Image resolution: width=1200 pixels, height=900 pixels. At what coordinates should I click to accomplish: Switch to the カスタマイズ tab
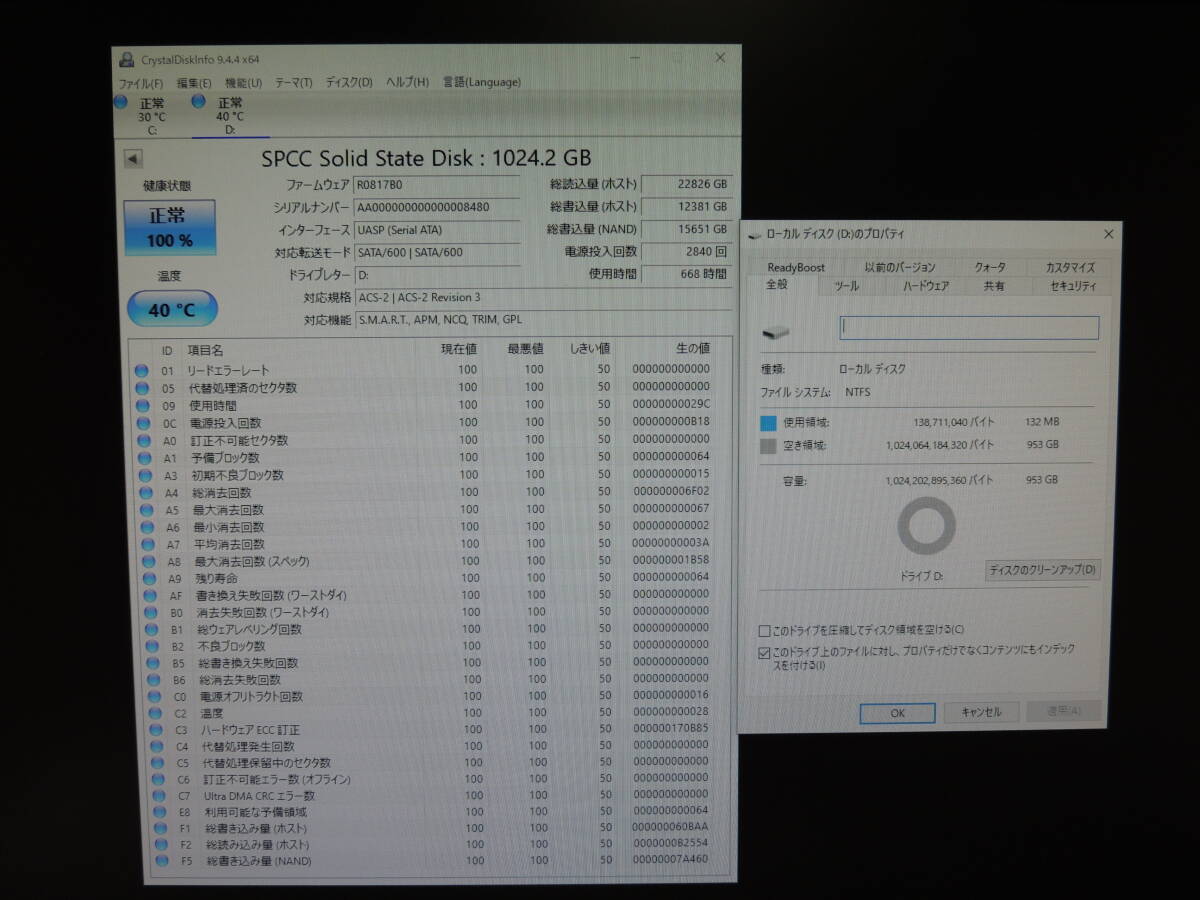point(1070,267)
